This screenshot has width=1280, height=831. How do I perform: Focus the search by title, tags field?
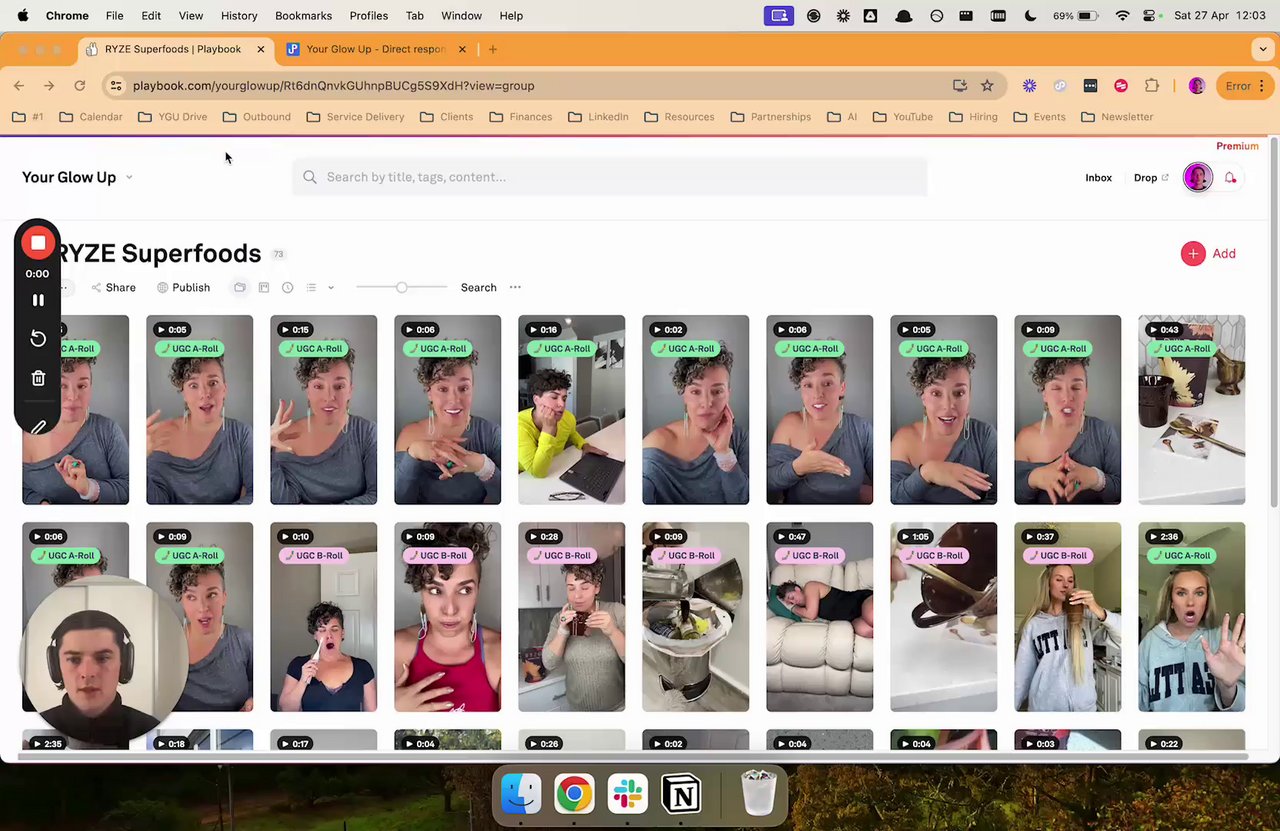point(610,177)
